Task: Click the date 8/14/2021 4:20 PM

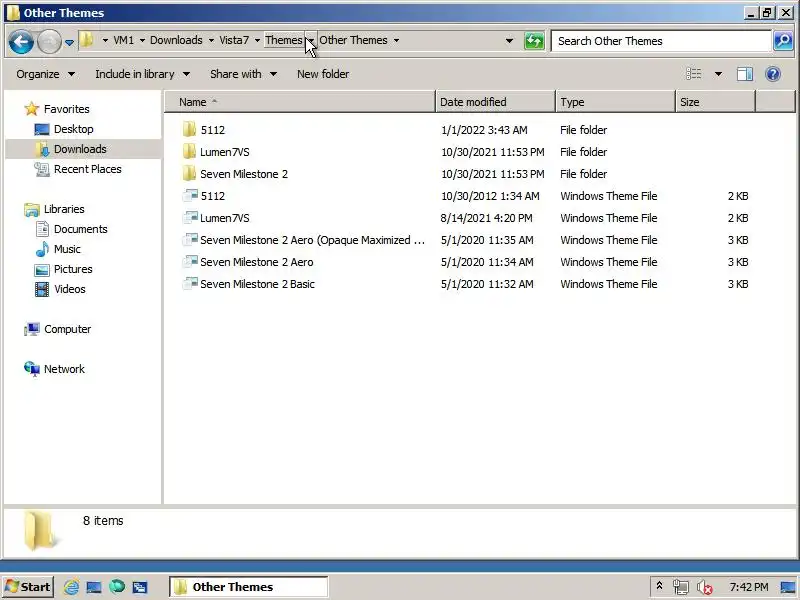Action: (486, 218)
